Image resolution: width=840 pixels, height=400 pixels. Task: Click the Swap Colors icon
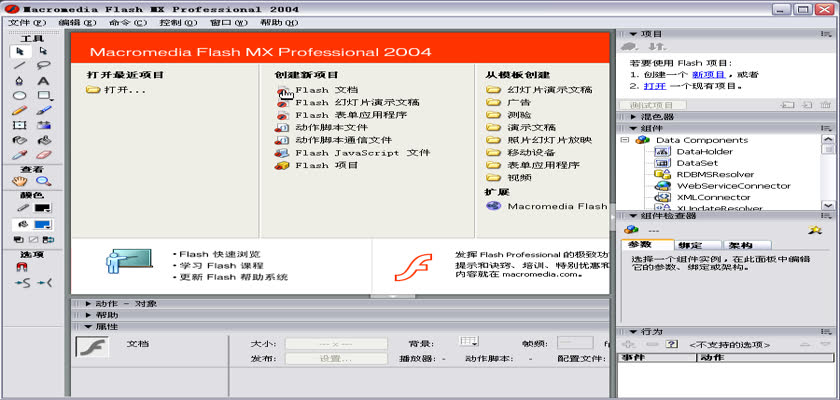point(49,239)
